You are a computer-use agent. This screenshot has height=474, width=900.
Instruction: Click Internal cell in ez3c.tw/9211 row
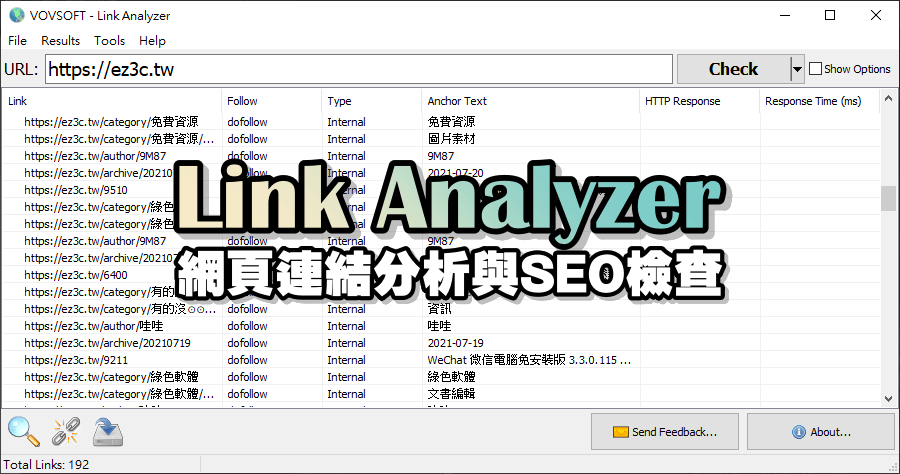click(x=346, y=360)
